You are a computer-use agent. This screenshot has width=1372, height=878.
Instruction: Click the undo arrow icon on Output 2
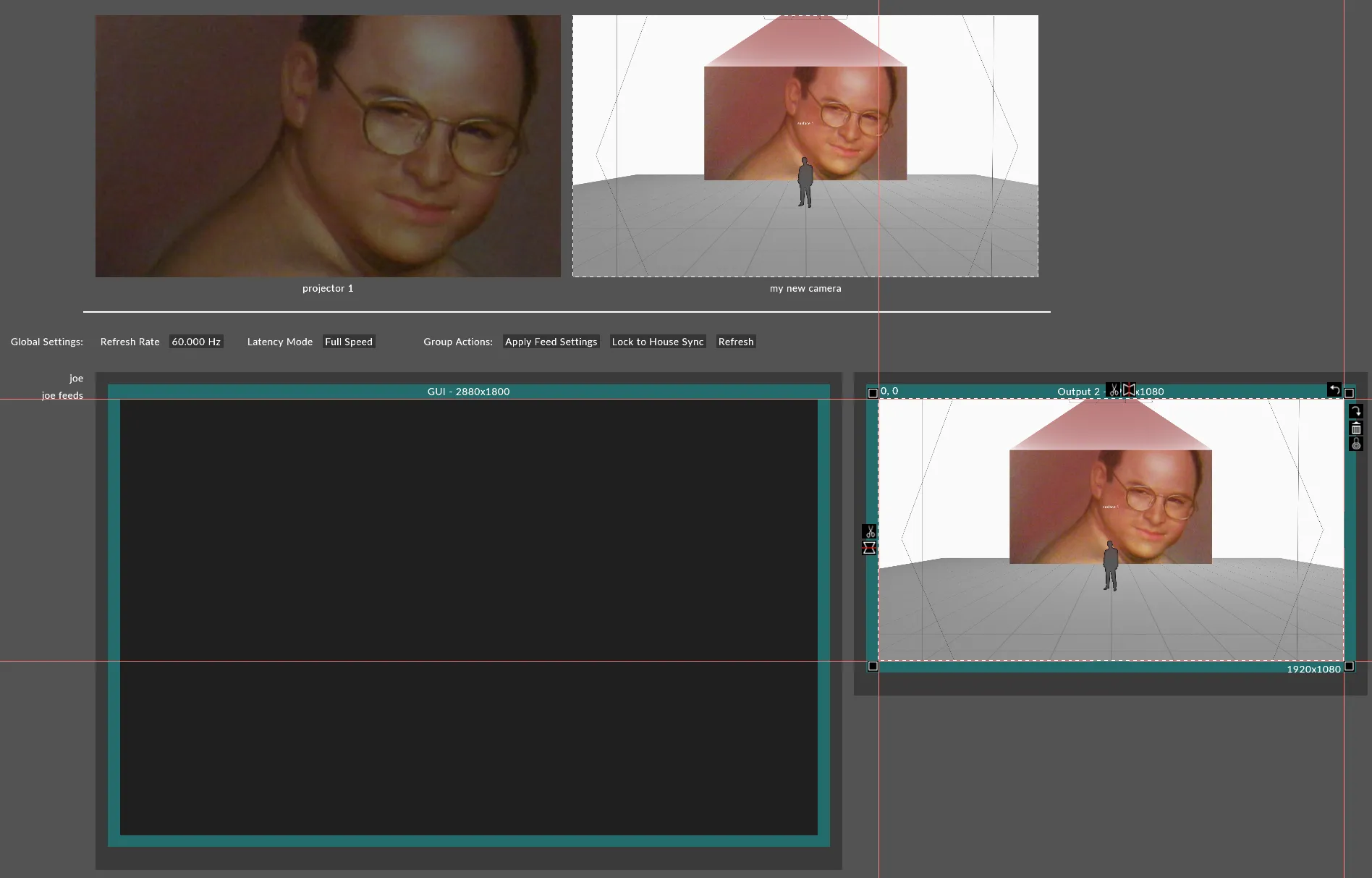[x=1334, y=389]
